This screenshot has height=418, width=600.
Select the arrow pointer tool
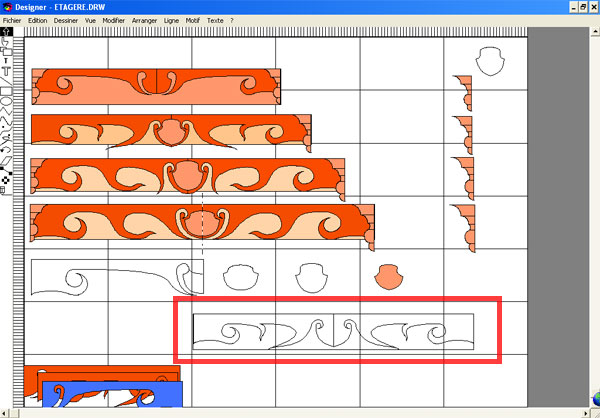coord(7,31)
